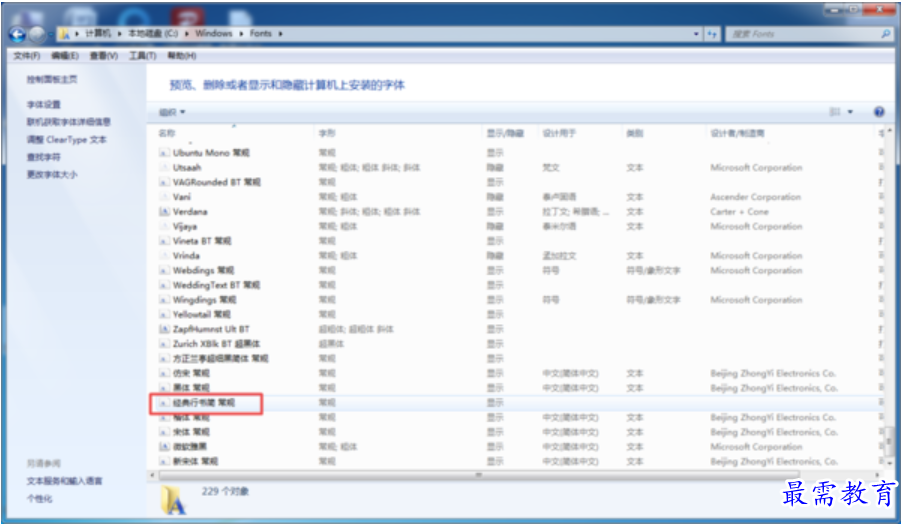Open the 调整 ClearType 文本 link
Image resolution: width=904 pixels, height=525 pixels.
pyautogui.click(x=66, y=139)
